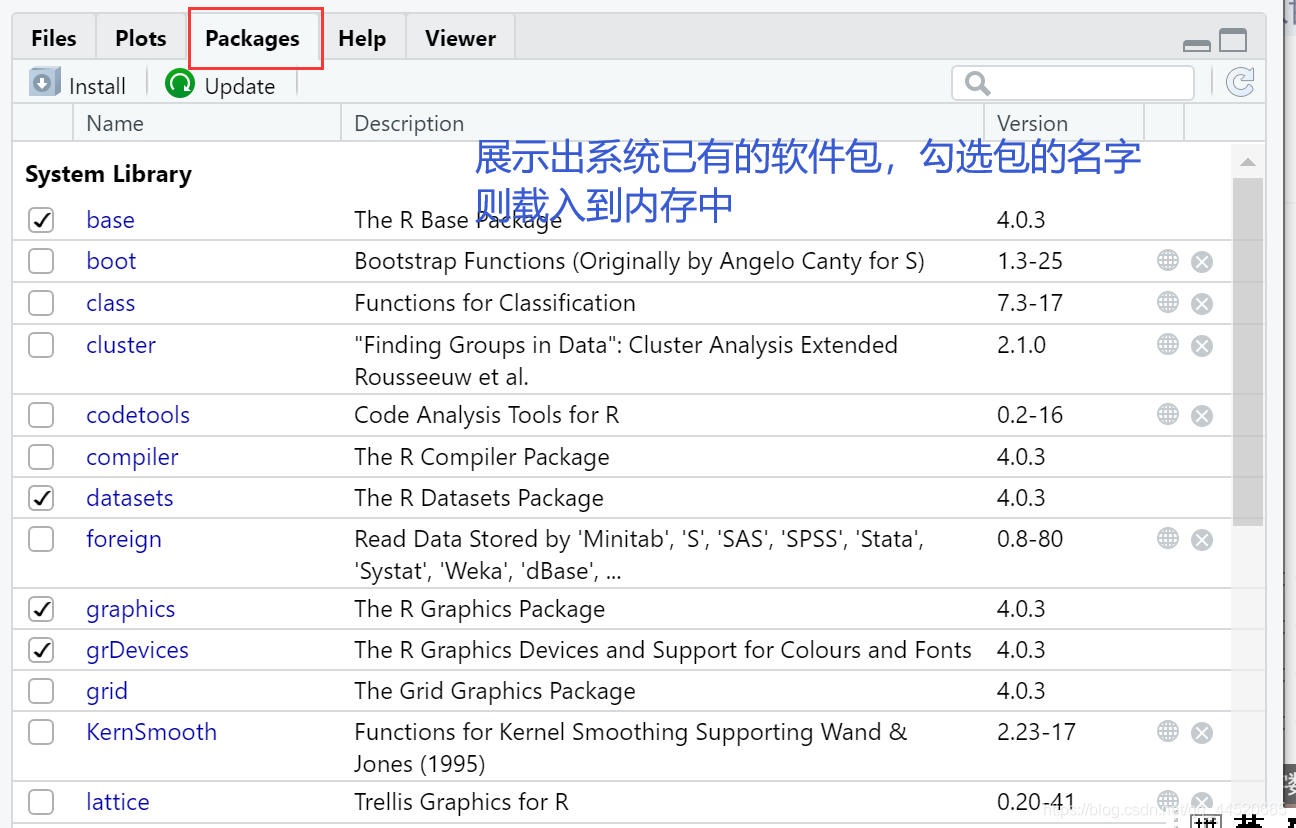This screenshot has width=1296, height=828.
Task: Open the cluster package link
Action: [x=121, y=345]
